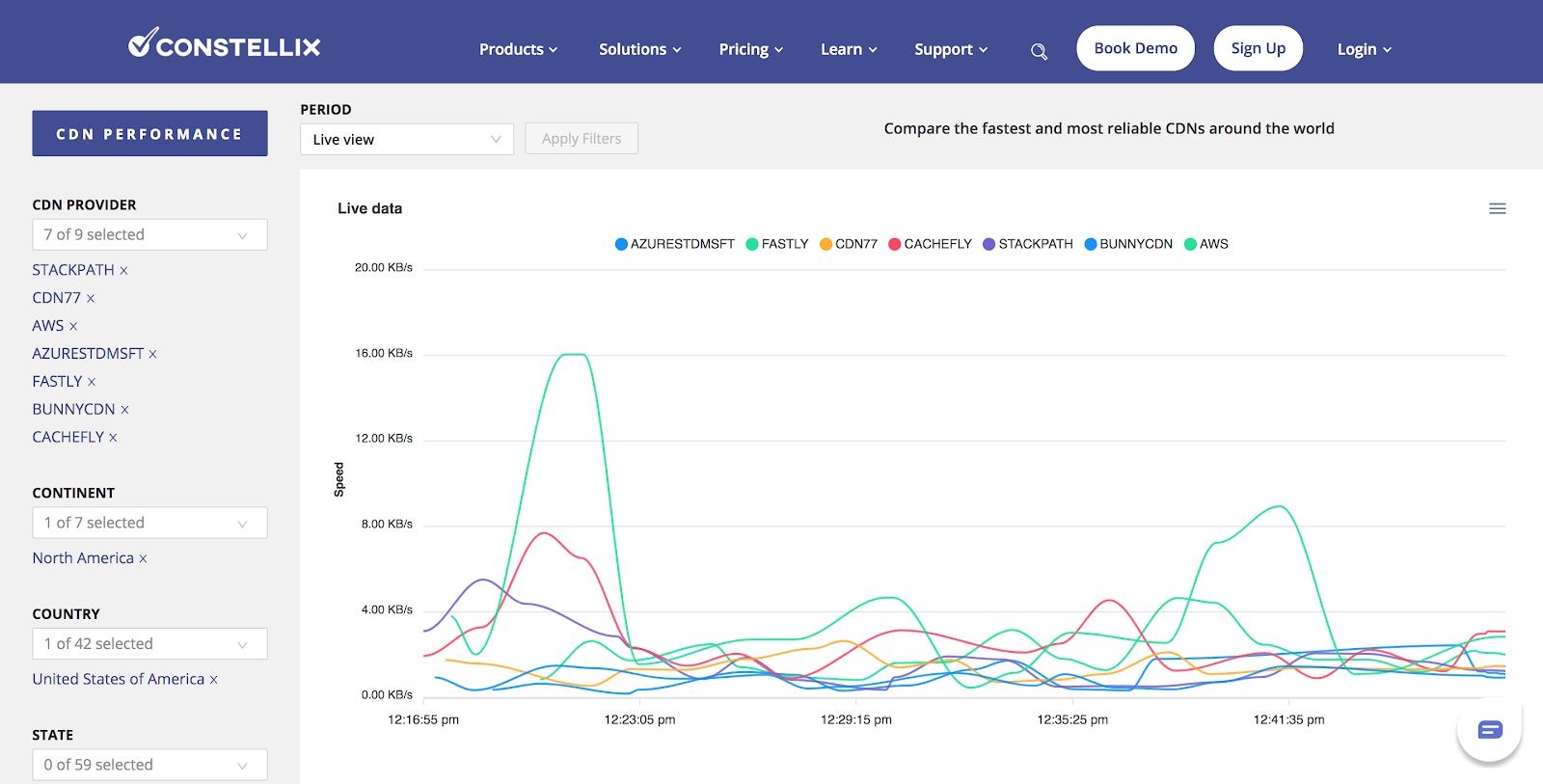Click the 12.00 KB/s axis label
Viewport: 1543px width, 784px height.
click(x=384, y=438)
